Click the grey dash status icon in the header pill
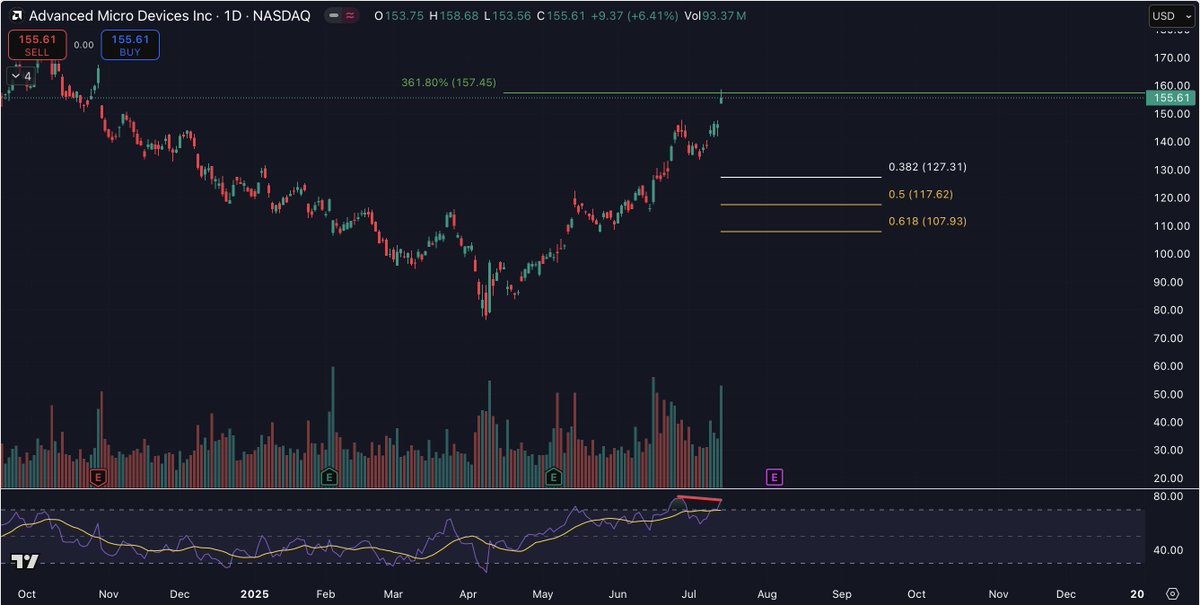 tap(333, 16)
